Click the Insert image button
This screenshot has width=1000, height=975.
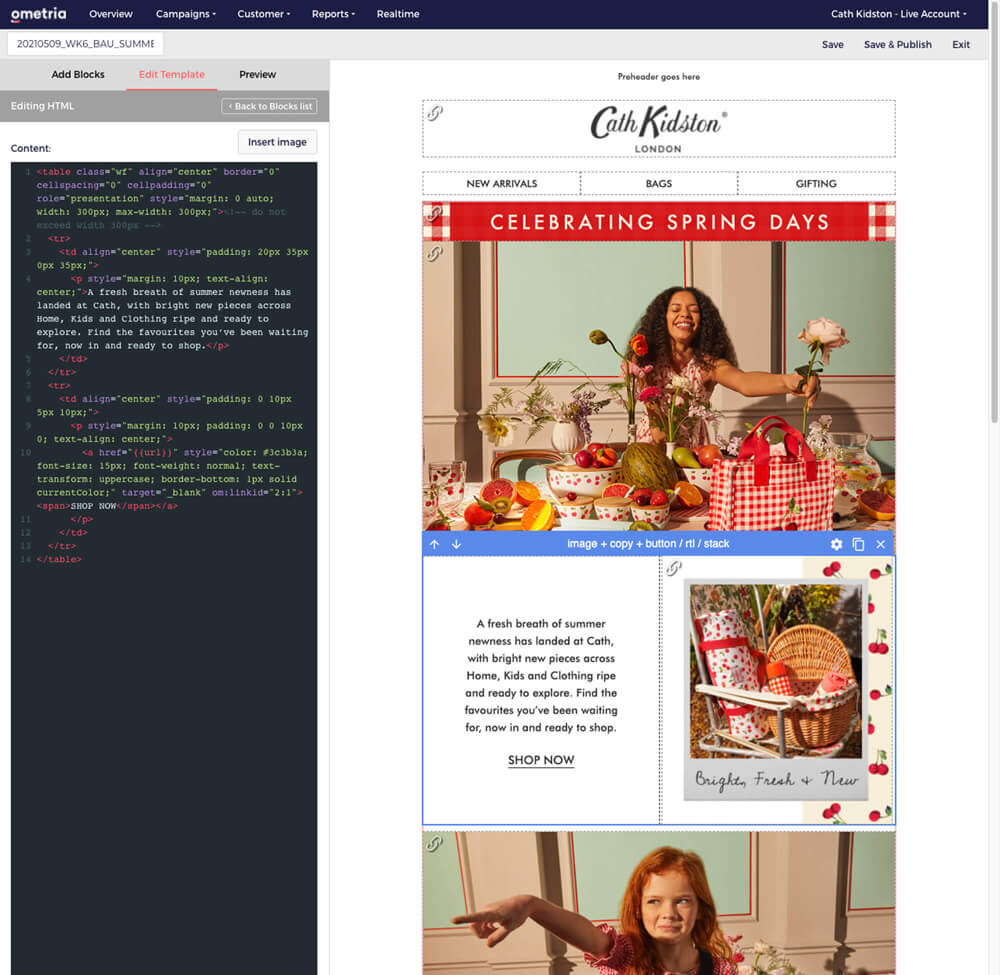(277, 142)
